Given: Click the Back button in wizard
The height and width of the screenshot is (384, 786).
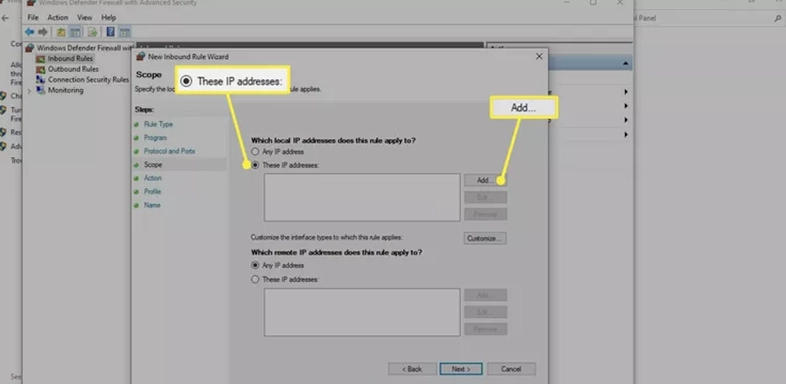Looking at the screenshot, I should (412, 369).
